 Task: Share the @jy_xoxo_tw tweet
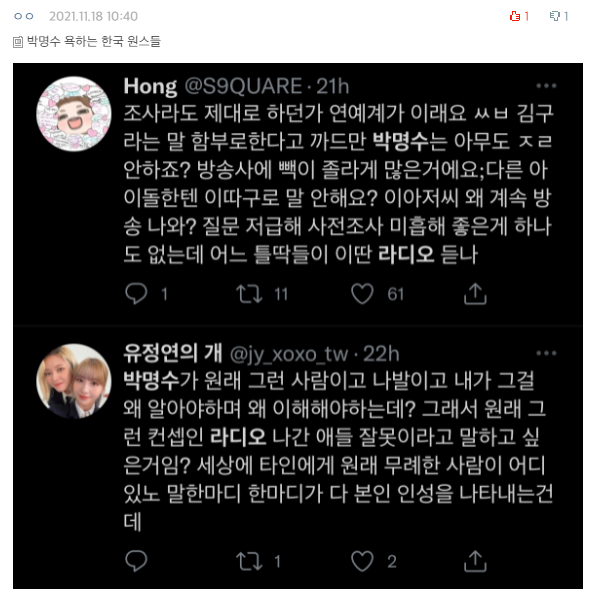click(475, 561)
